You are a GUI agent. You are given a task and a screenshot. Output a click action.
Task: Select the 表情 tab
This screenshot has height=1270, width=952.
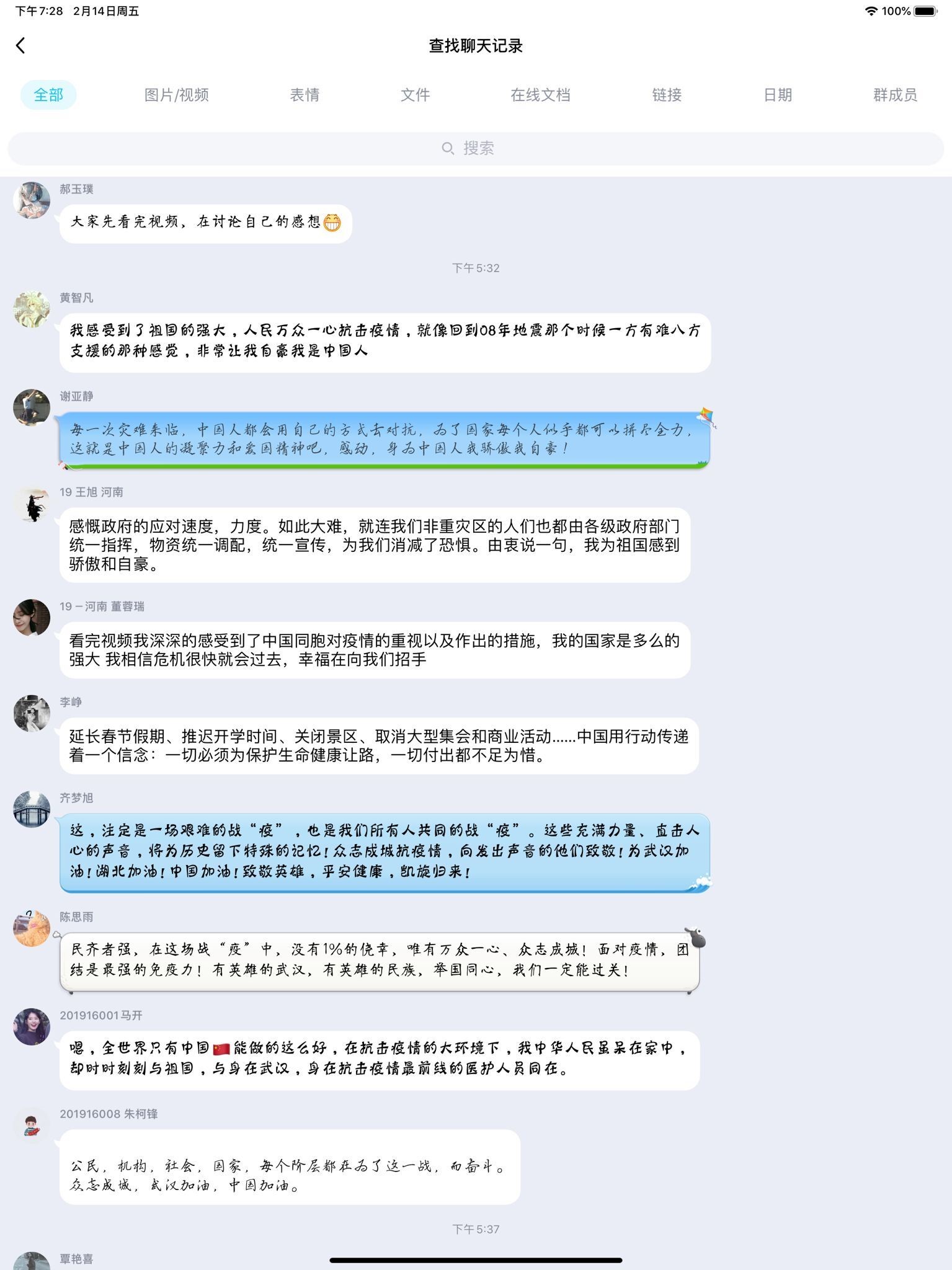[305, 95]
